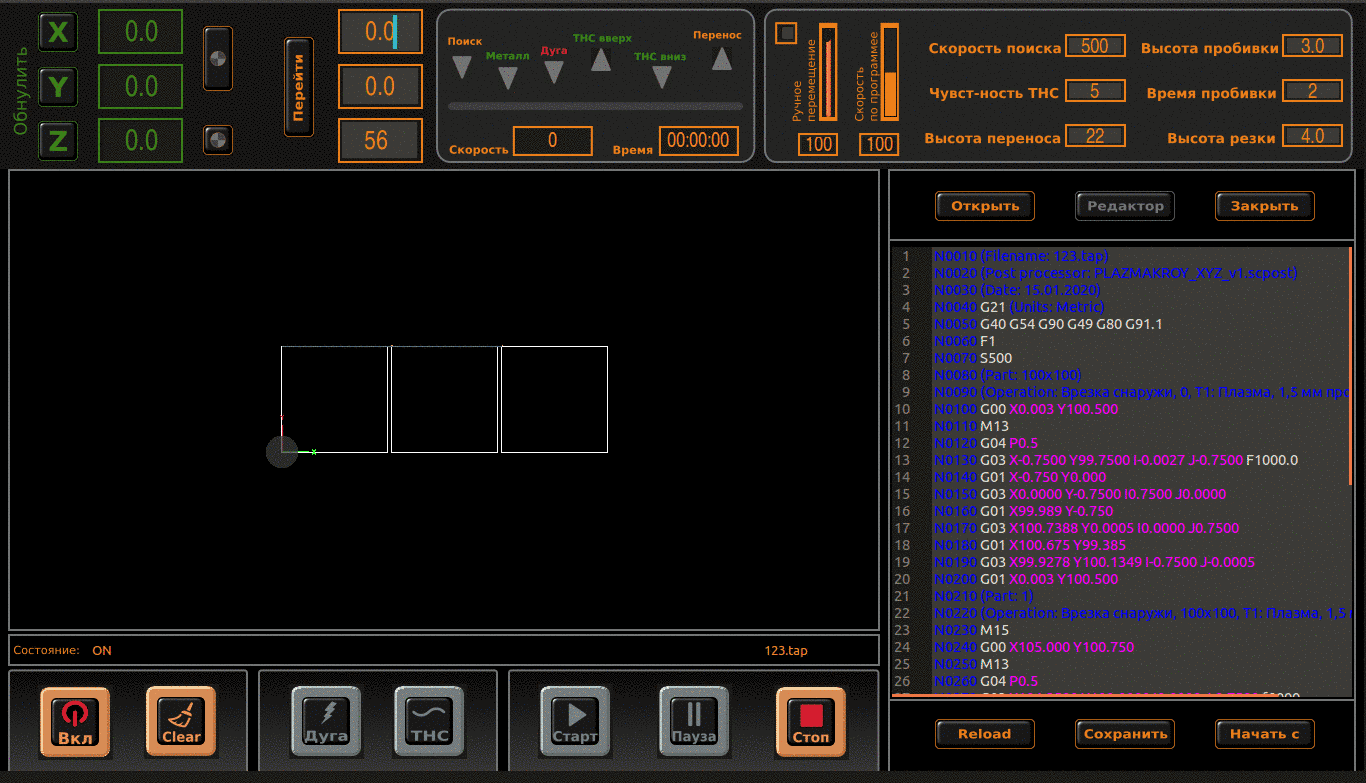The height and width of the screenshot is (783, 1366).
Task: Select G-code line N0040 G21
Action: coord(1019,307)
